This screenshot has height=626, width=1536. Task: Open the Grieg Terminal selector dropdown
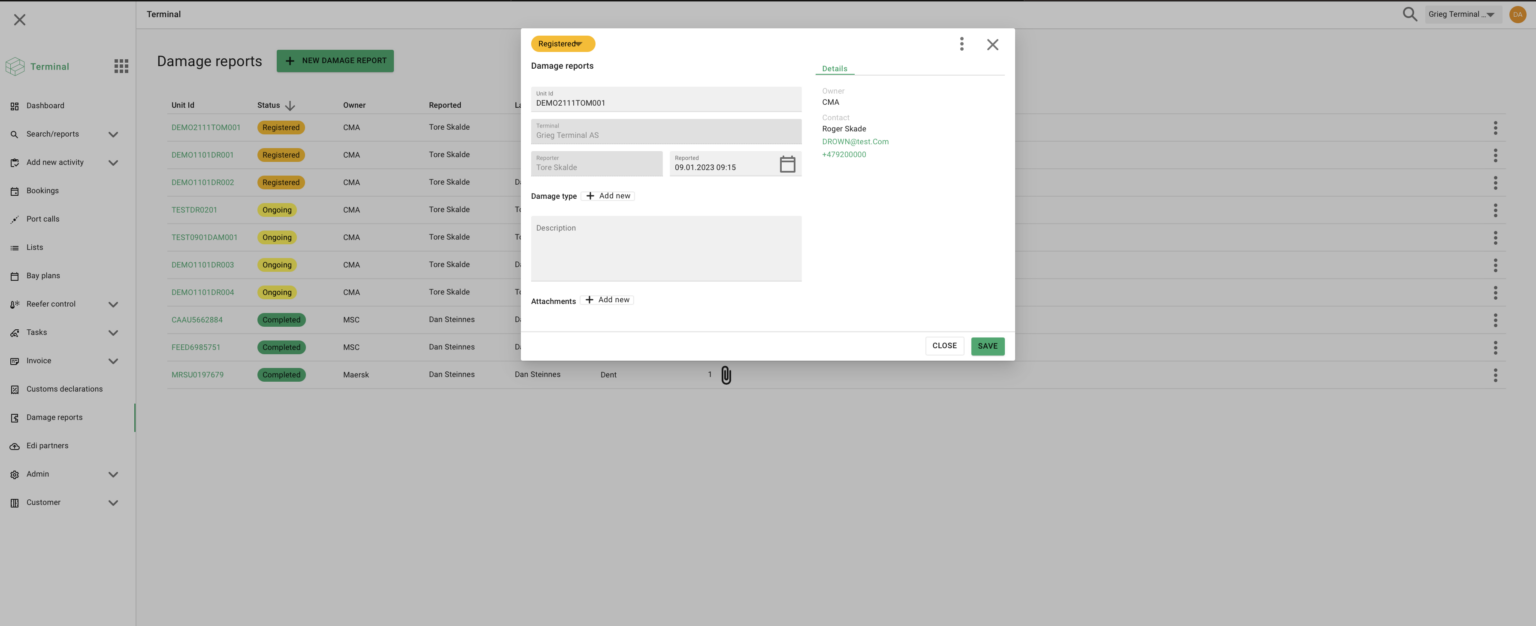point(1463,14)
